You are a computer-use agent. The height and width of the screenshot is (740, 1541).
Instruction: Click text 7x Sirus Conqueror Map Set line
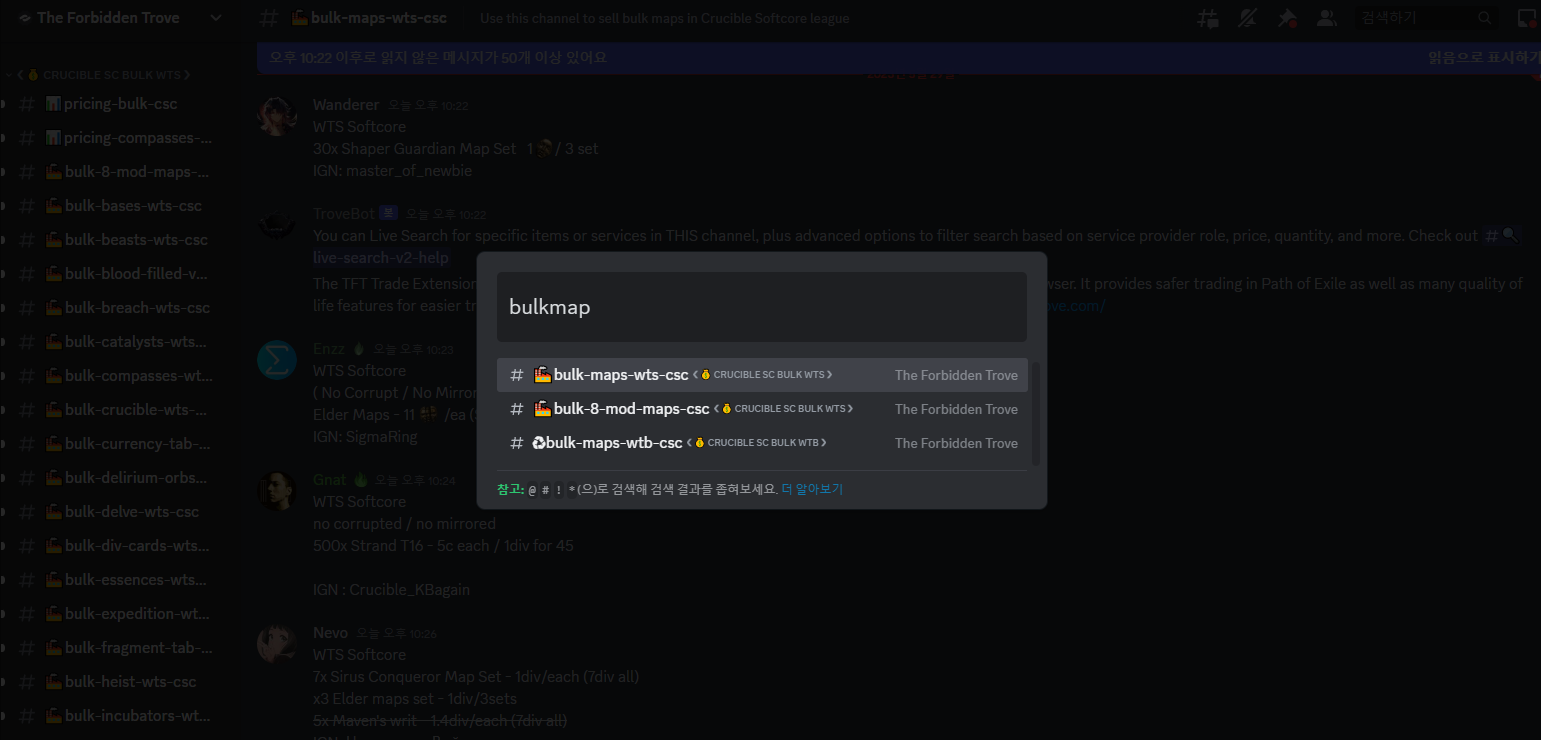476,677
